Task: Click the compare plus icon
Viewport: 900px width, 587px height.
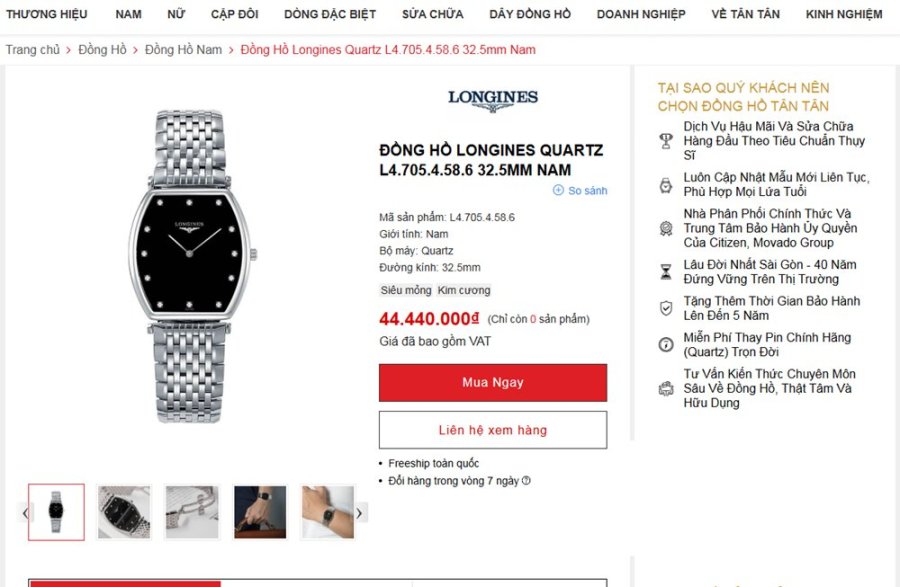Action: (x=558, y=190)
